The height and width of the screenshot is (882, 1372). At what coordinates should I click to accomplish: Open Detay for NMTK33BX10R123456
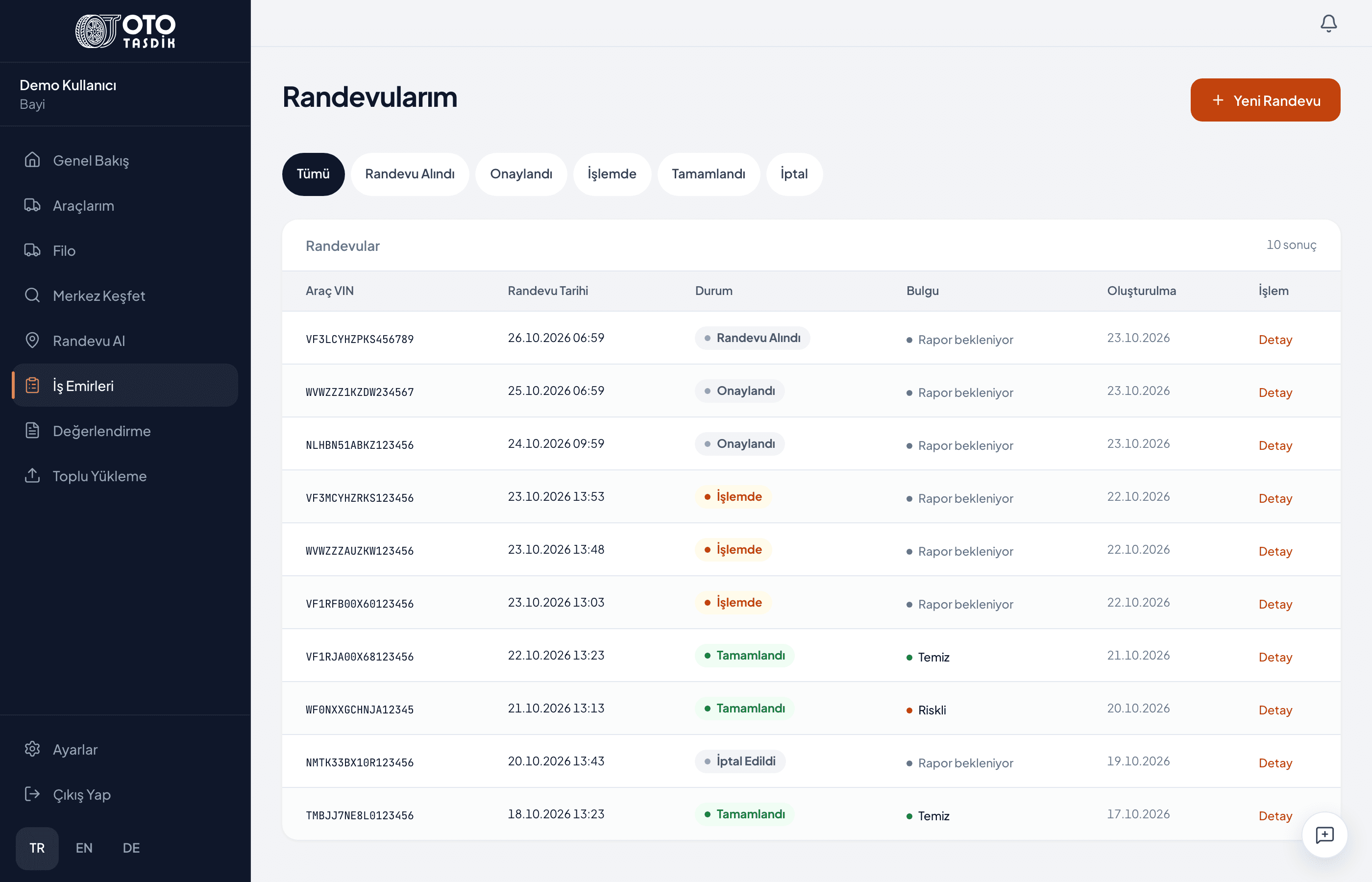(1275, 763)
